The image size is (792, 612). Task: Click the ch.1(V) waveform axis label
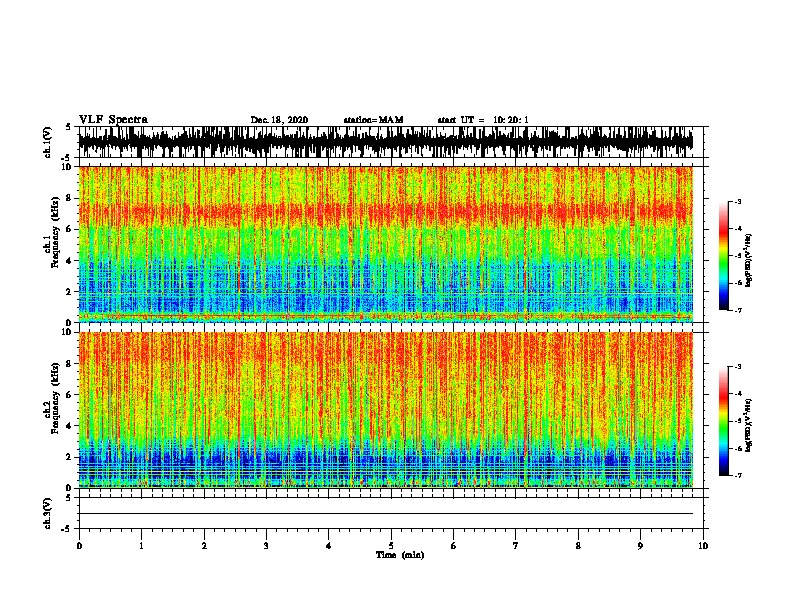click(48, 142)
